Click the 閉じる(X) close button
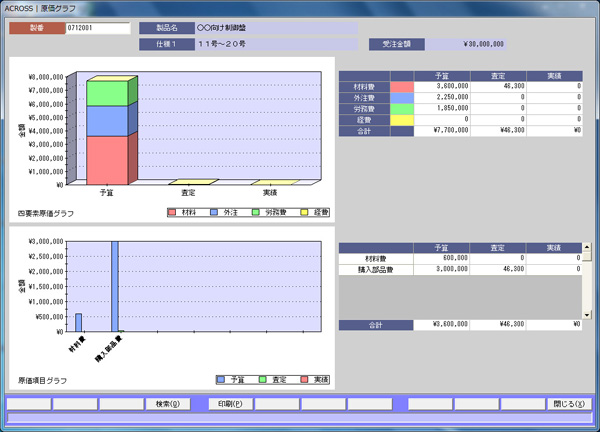Screen dimensions: 600x432 coord(568,404)
